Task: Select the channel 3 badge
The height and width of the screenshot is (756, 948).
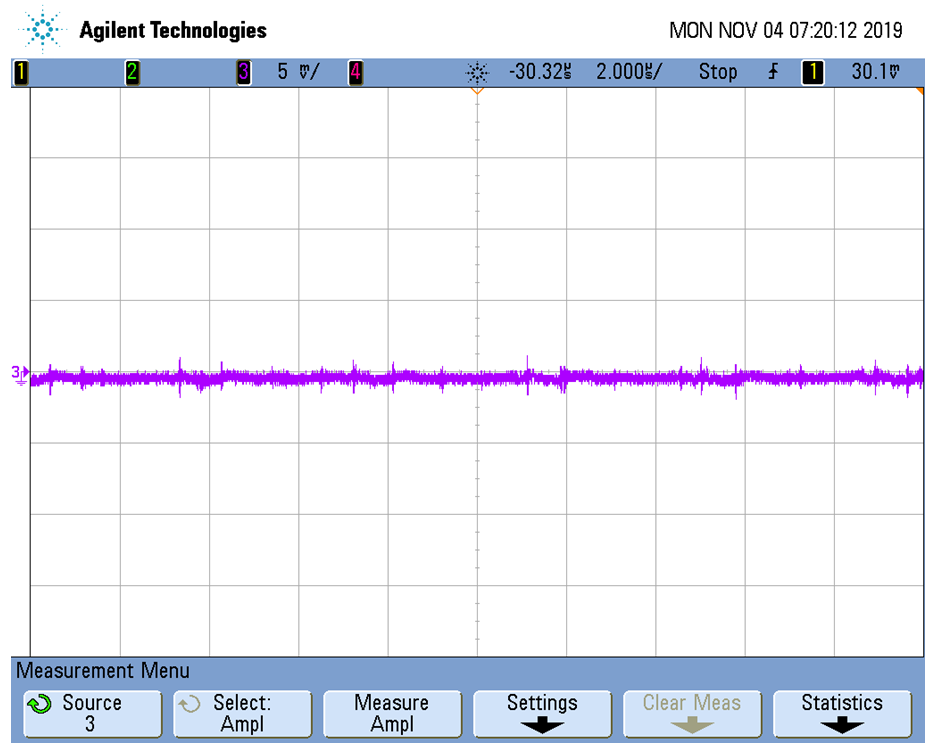Action: (243, 72)
